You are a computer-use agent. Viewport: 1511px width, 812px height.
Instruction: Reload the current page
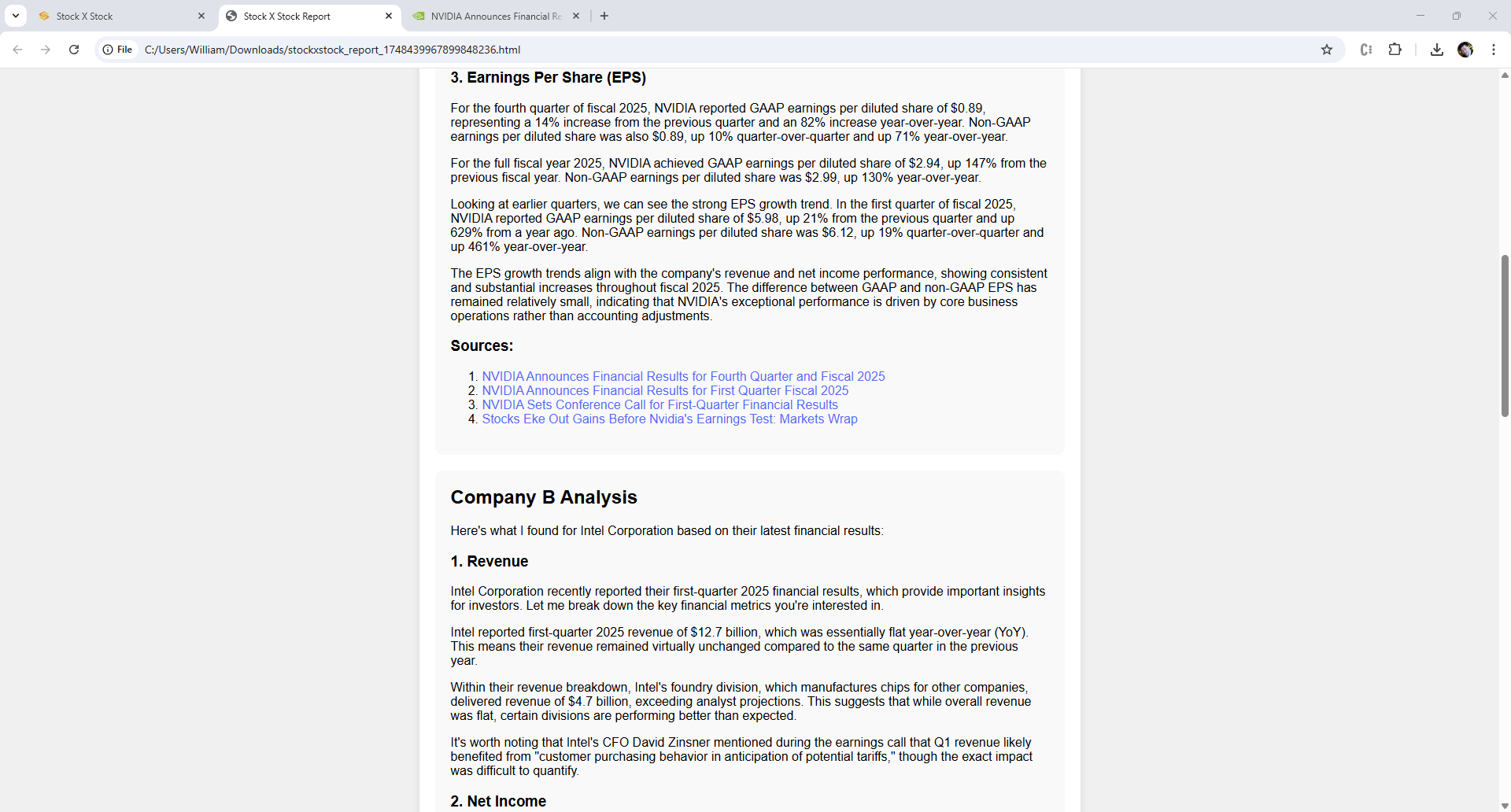(x=74, y=50)
